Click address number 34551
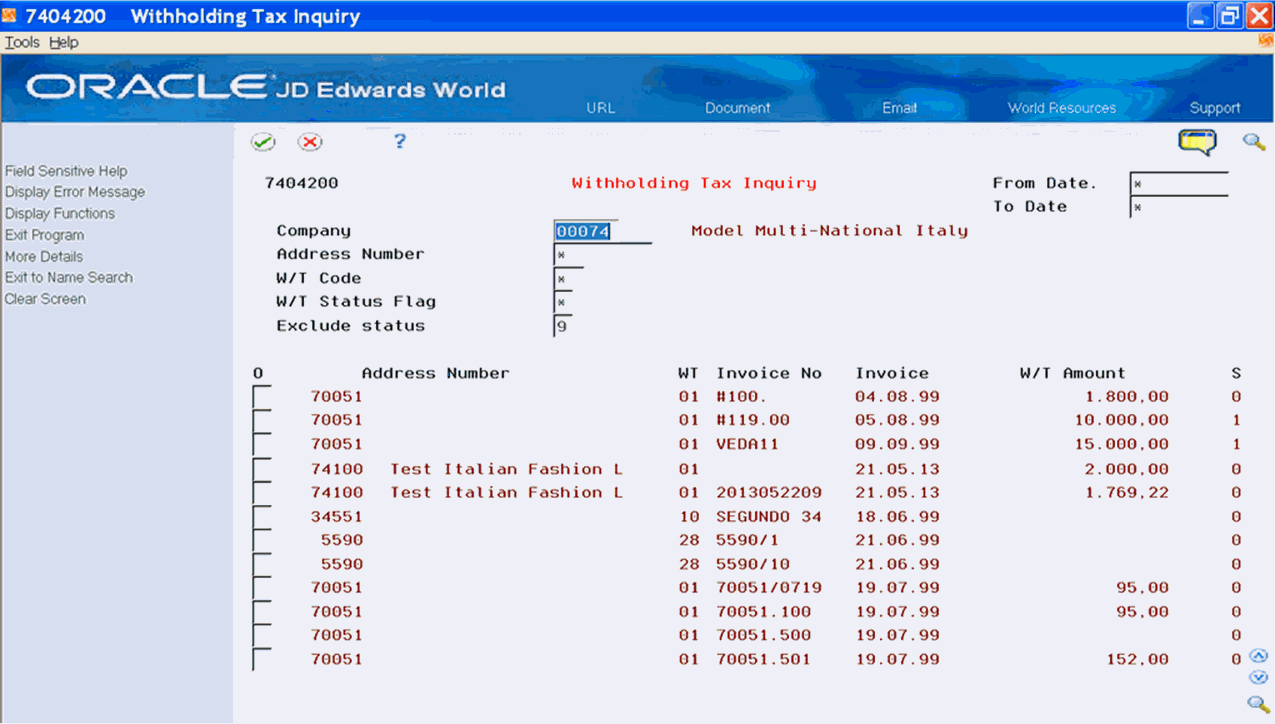This screenshot has height=724, width=1275. [337, 517]
